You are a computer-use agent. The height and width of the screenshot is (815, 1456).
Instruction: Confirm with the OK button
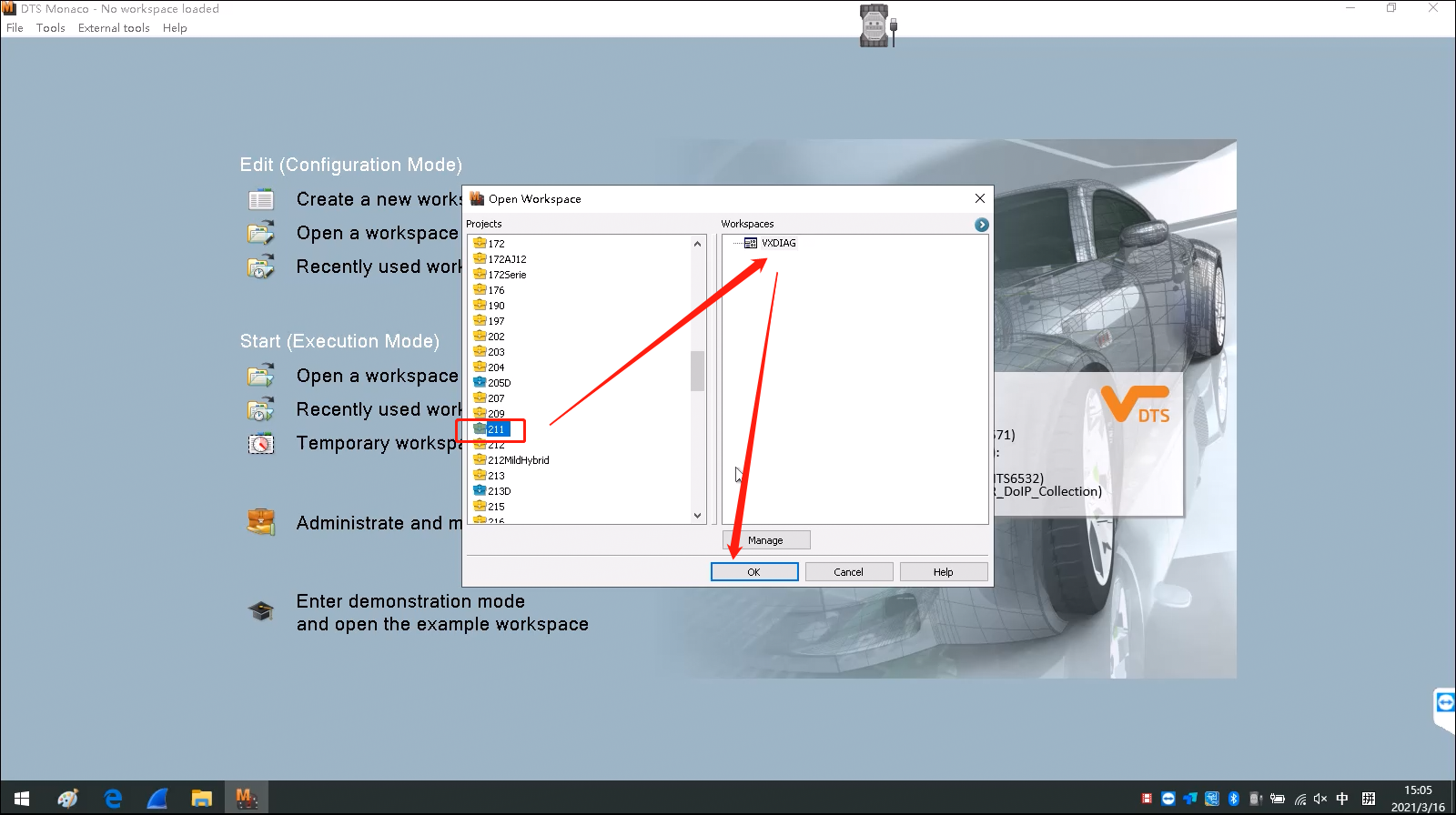click(x=754, y=572)
